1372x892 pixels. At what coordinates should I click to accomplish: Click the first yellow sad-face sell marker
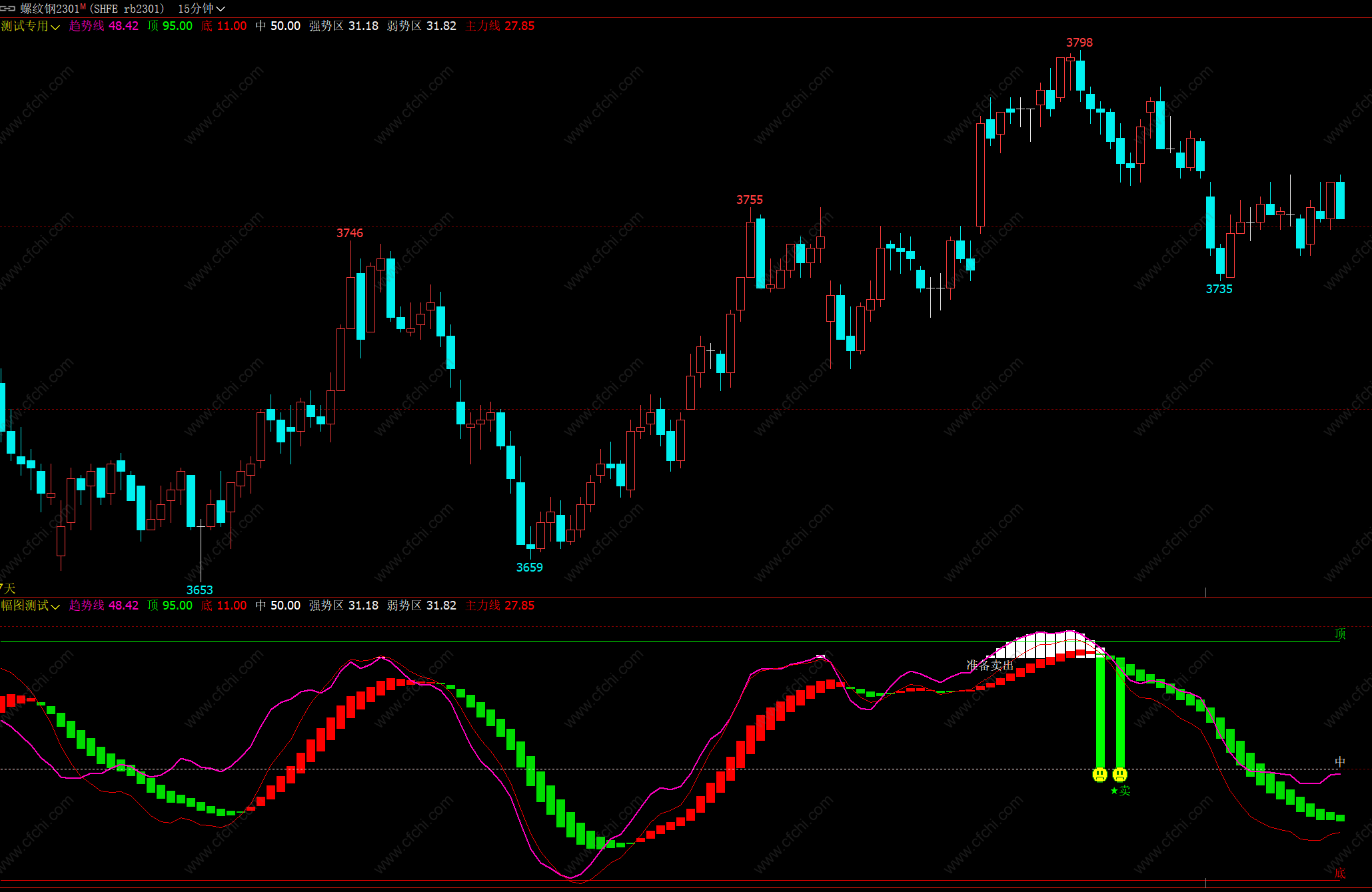pyautogui.click(x=1100, y=774)
